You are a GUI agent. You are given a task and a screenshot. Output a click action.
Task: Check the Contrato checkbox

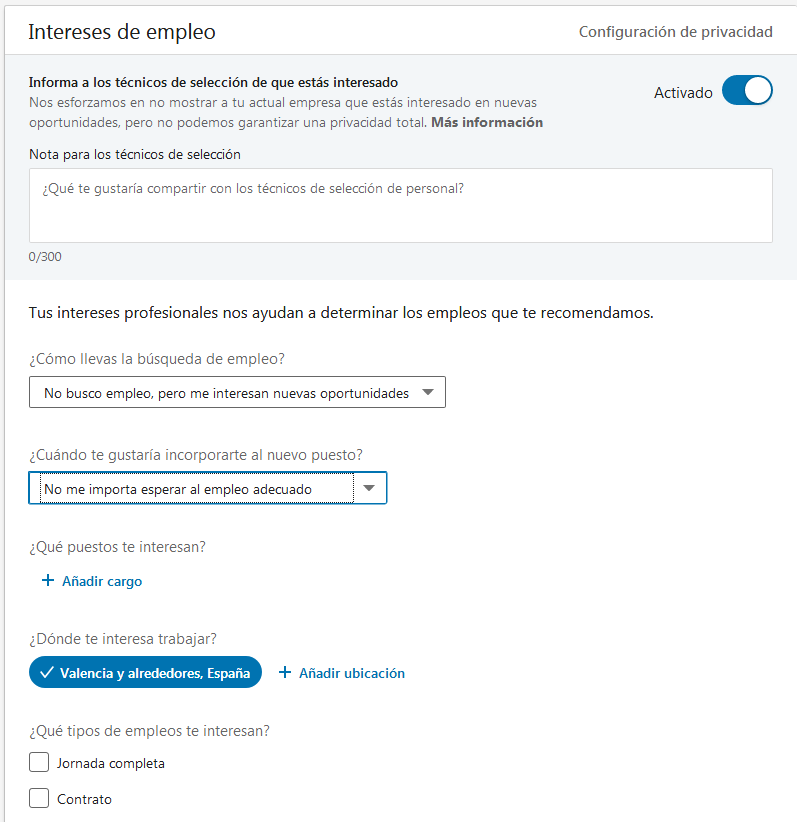[x=37, y=798]
